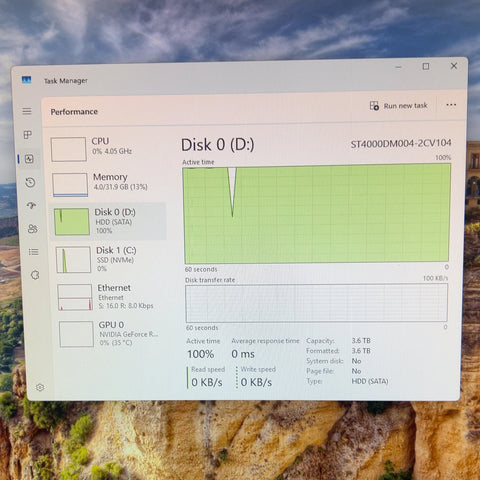This screenshot has height=480, width=480.
Task: Open the Services puzzle icon
Action: (35, 275)
